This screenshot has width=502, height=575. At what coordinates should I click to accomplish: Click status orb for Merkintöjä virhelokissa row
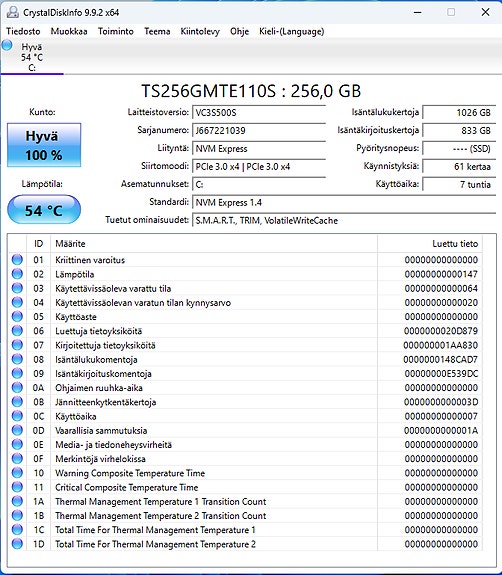pos(17,458)
